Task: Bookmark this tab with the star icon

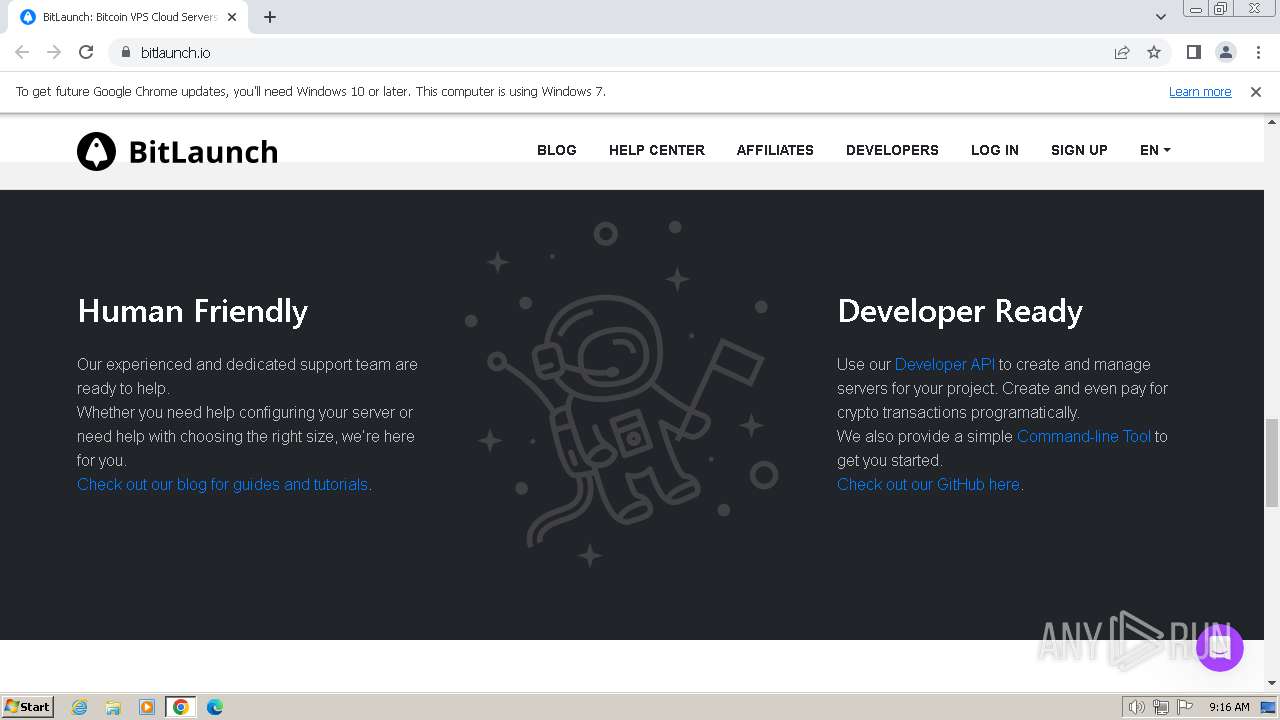Action: [1154, 52]
